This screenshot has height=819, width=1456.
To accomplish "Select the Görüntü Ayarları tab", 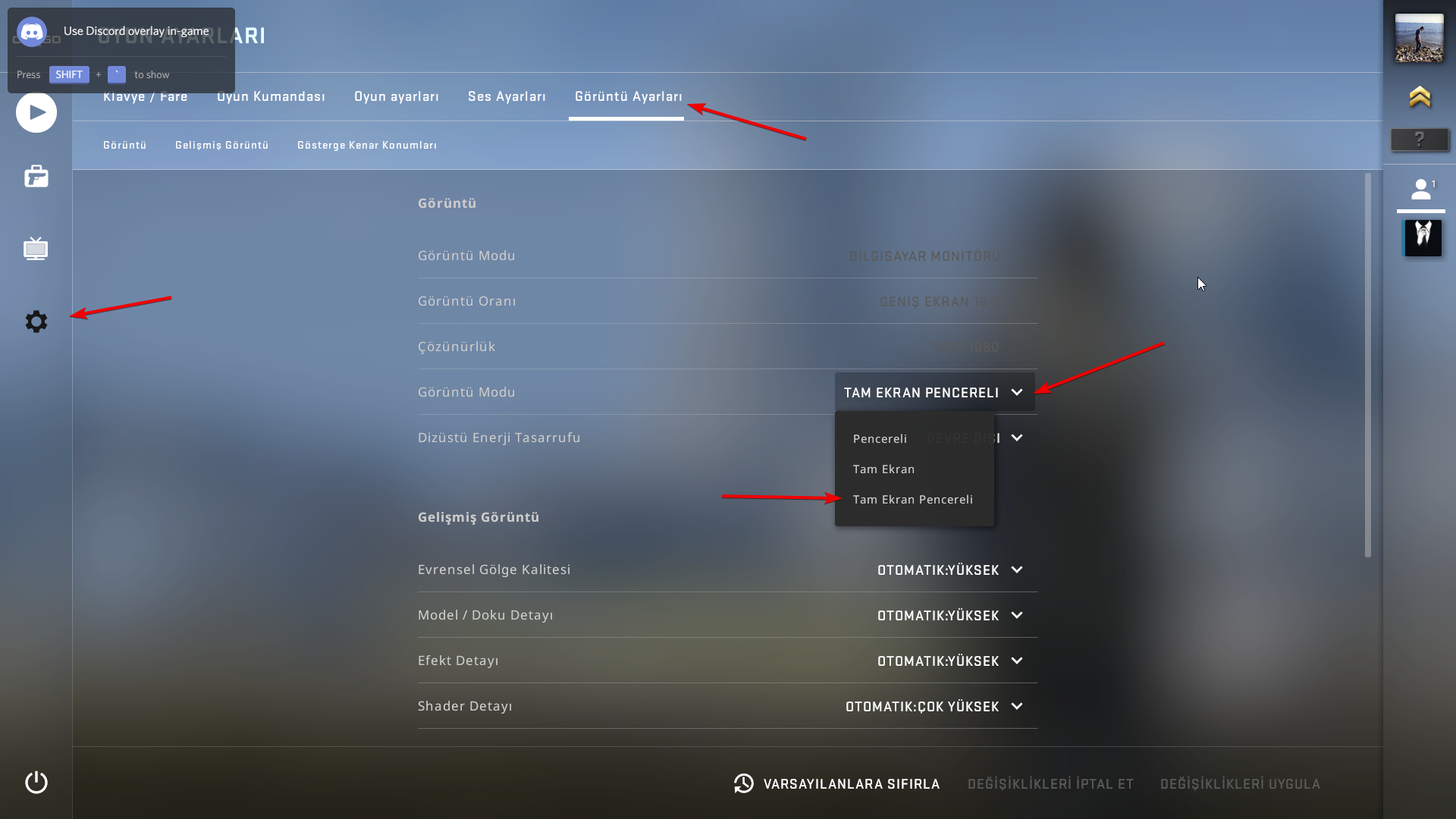I will click(629, 96).
